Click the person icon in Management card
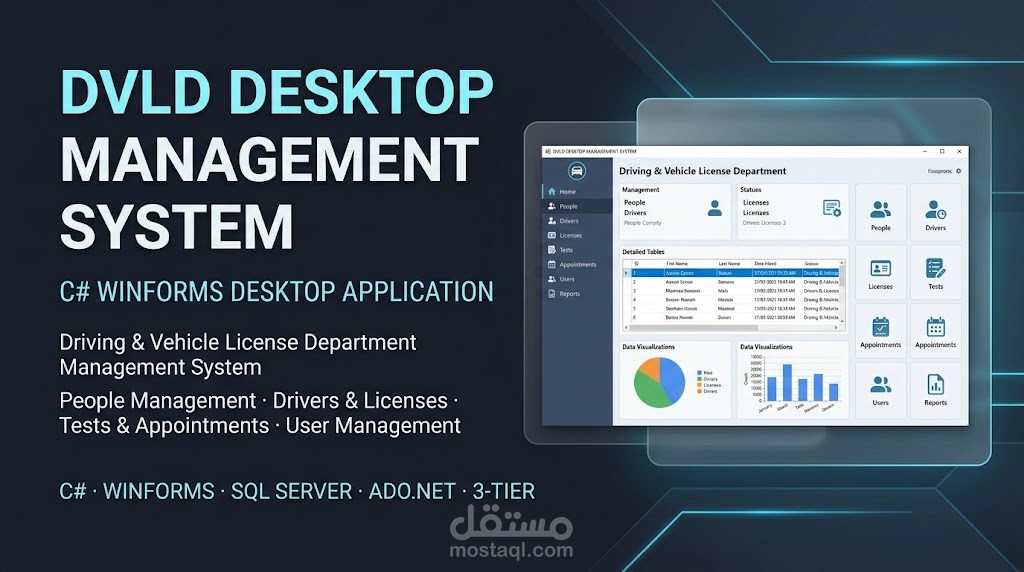The image size is (1024, 572). [714, 208]
